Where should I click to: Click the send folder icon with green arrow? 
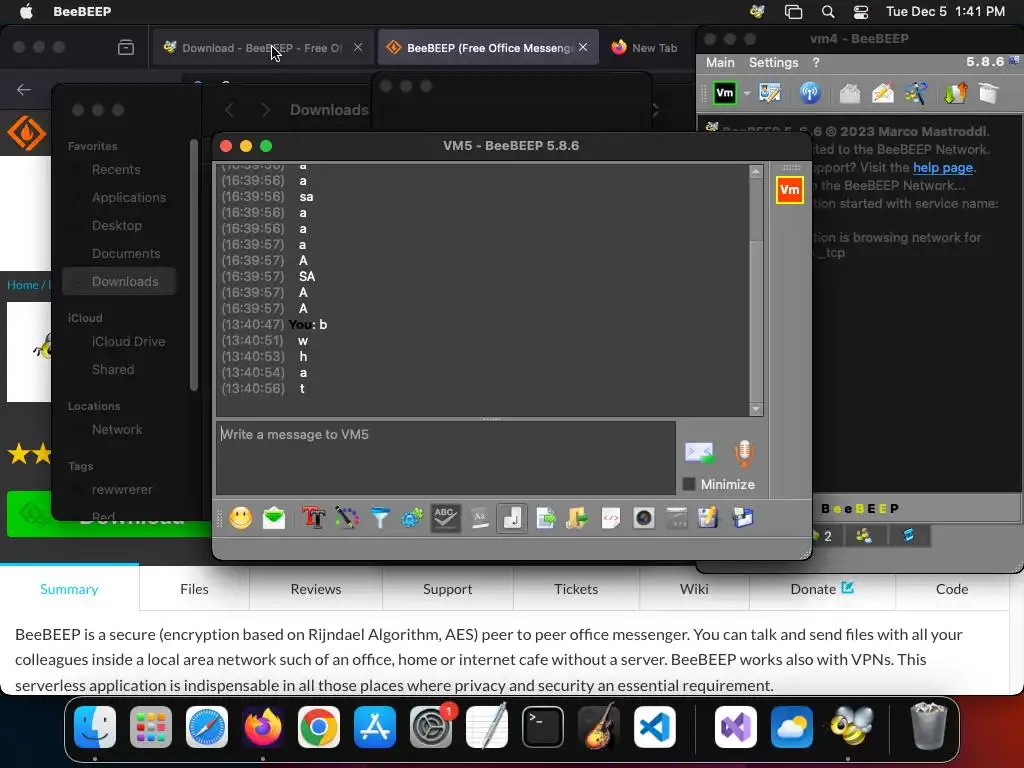point(577,519)
